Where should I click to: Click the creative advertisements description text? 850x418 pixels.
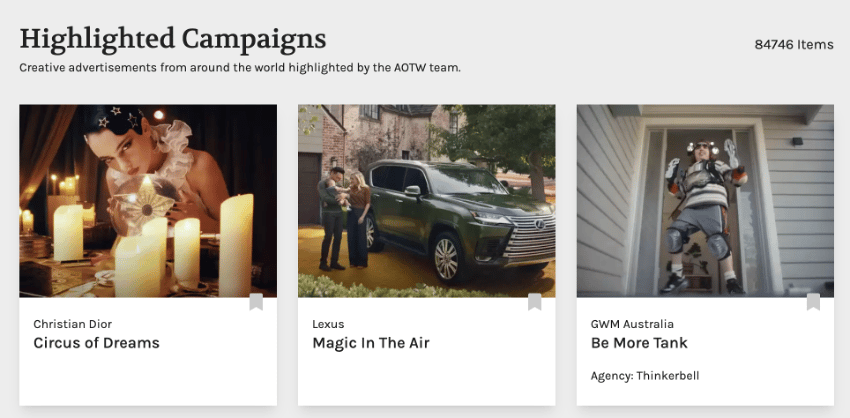coord(240,68)
